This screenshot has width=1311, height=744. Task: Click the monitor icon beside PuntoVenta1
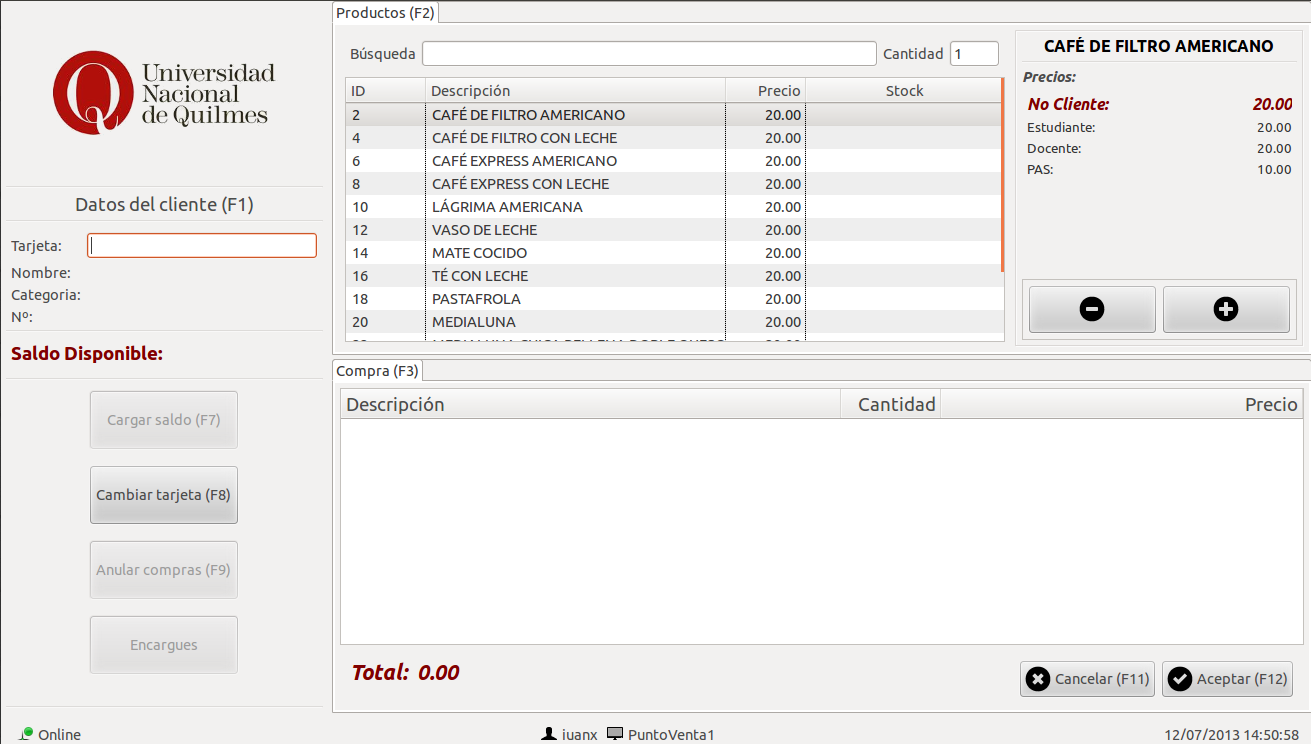[615, 734]
